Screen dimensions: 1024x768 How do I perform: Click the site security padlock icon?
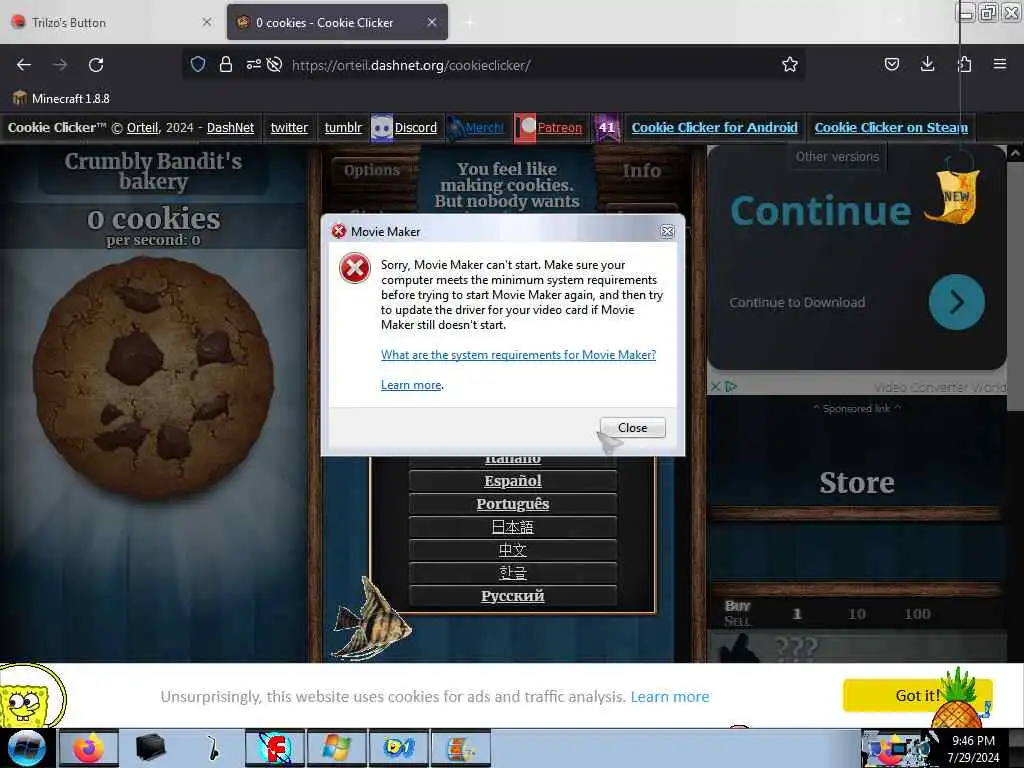225,64
